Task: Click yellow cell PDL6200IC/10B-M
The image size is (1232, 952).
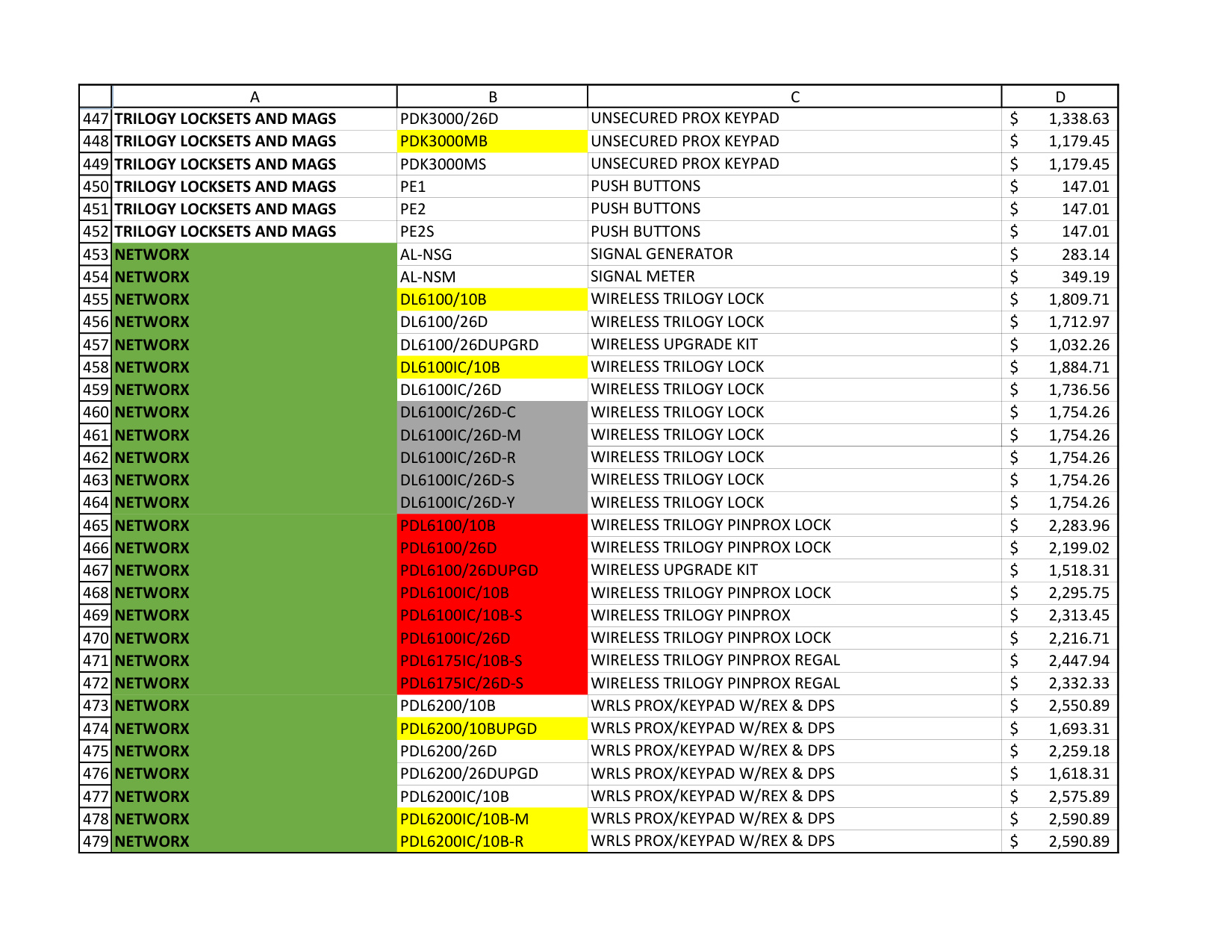Action: pyautogui.click(x=493, y=819)
